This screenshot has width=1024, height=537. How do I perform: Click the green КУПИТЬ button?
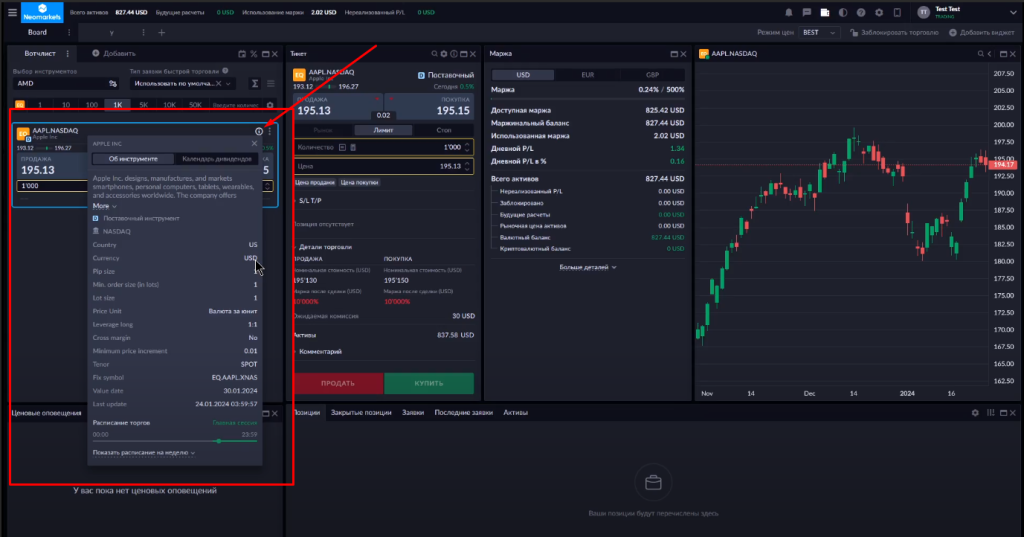429,383
